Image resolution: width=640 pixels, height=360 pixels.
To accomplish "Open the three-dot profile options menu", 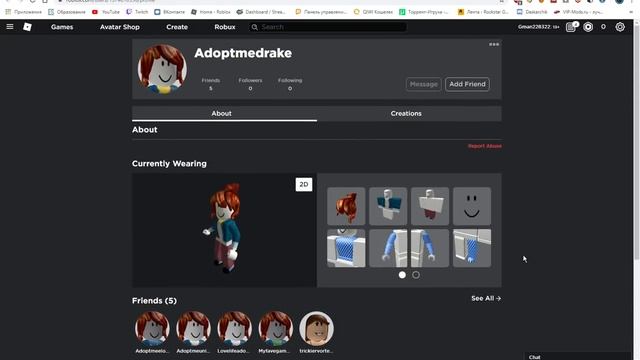I will [x=494, y=44].
